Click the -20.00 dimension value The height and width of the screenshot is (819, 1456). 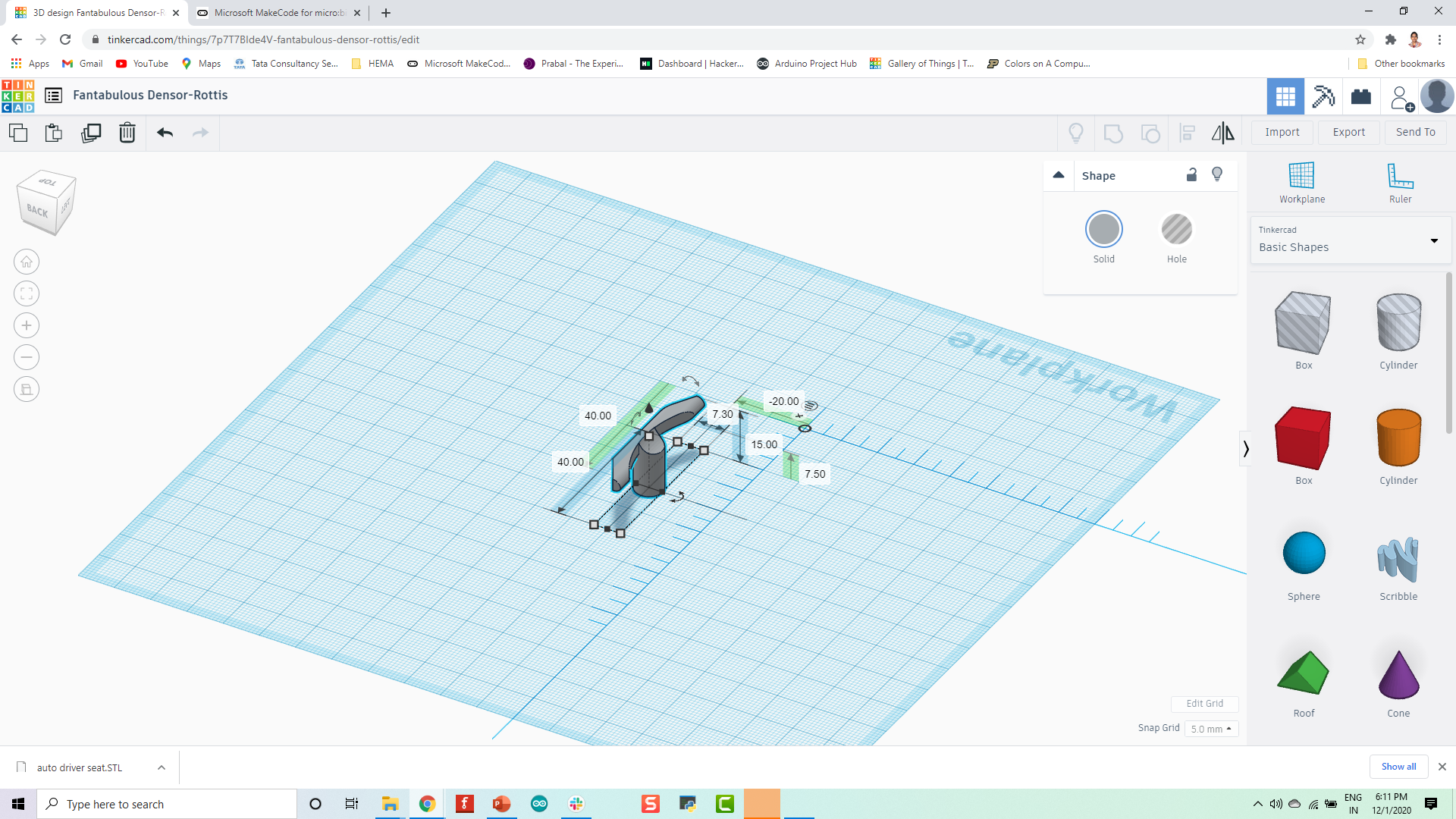pos(783,401)
